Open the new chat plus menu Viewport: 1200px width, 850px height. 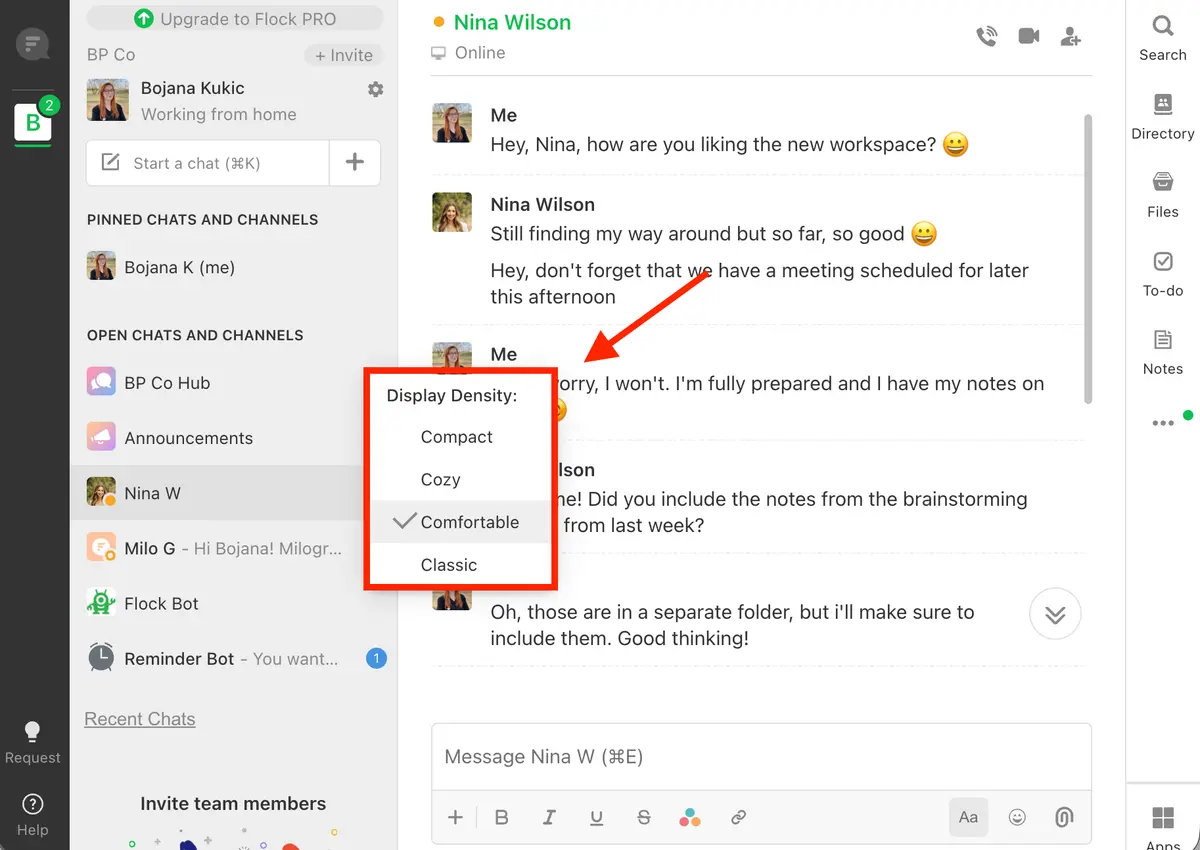click(355, 162)
